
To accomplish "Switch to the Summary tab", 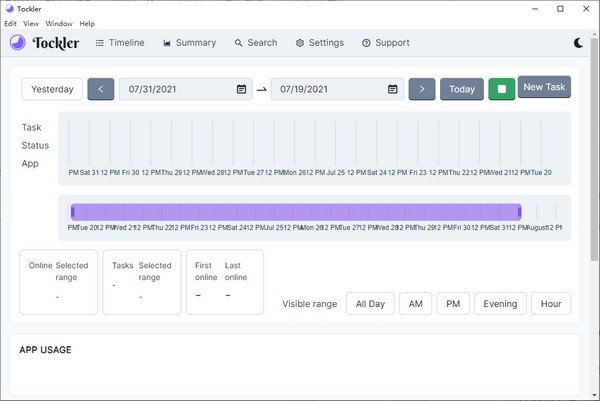I will point(188,43).
